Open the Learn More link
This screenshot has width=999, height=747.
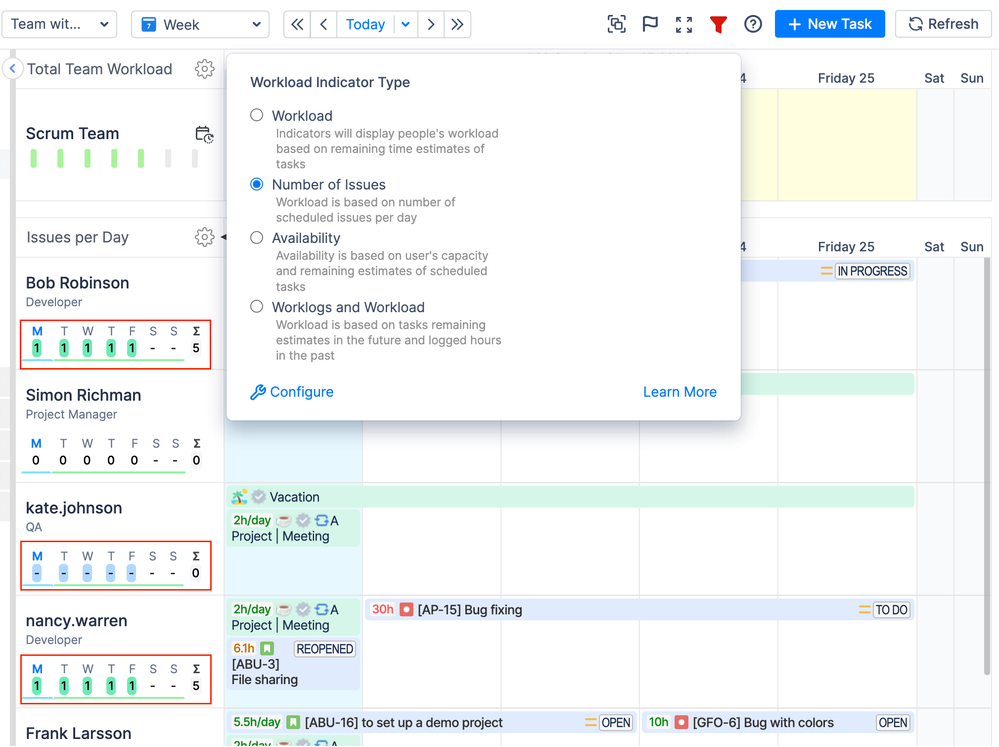pos(679,392)
